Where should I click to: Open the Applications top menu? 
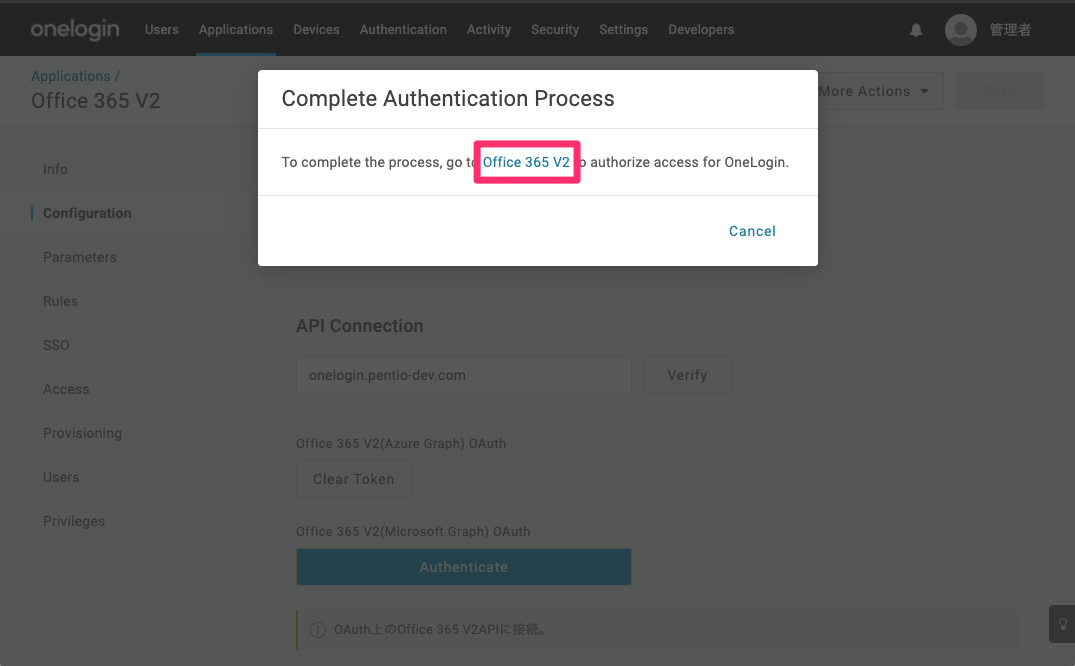click(236, 29)
